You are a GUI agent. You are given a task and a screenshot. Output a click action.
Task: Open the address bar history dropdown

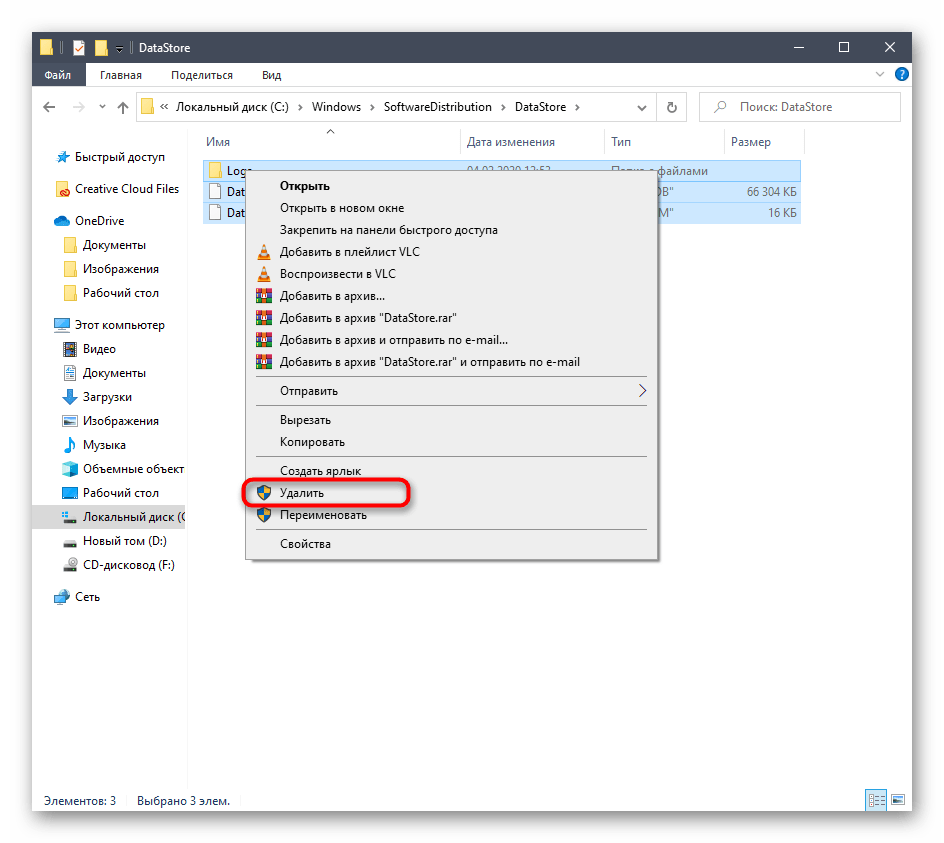(643, 107)
